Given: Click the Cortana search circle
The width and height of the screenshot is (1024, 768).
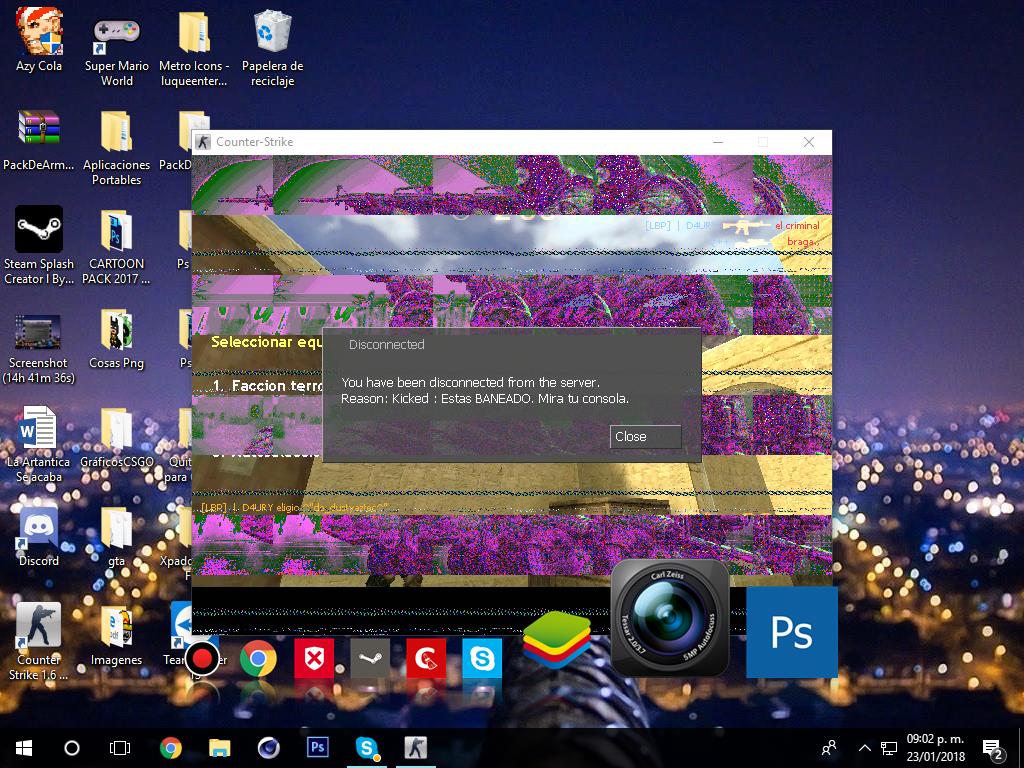Looking at the screenshot, I should 72,748.
